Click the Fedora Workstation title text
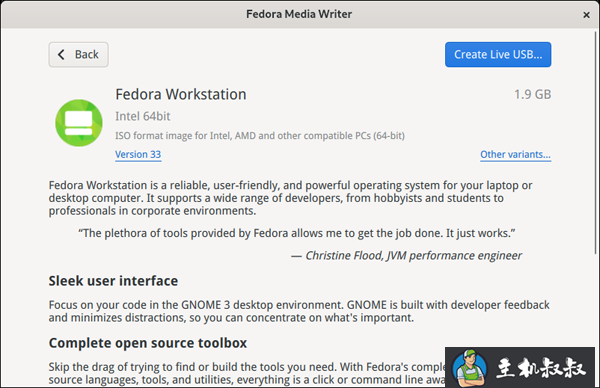The width and height of the screenshot is (600, 388). (x=181, y=94)
